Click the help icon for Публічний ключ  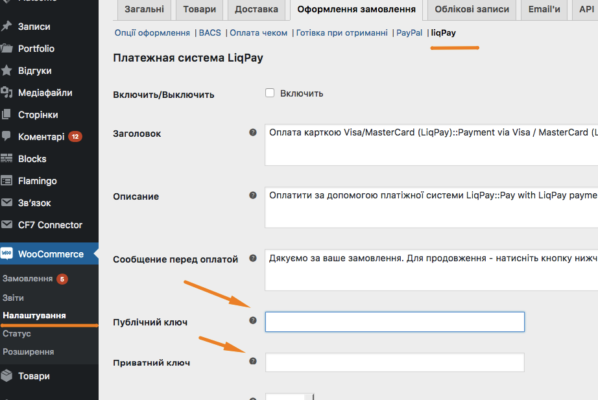click(252, 320)
